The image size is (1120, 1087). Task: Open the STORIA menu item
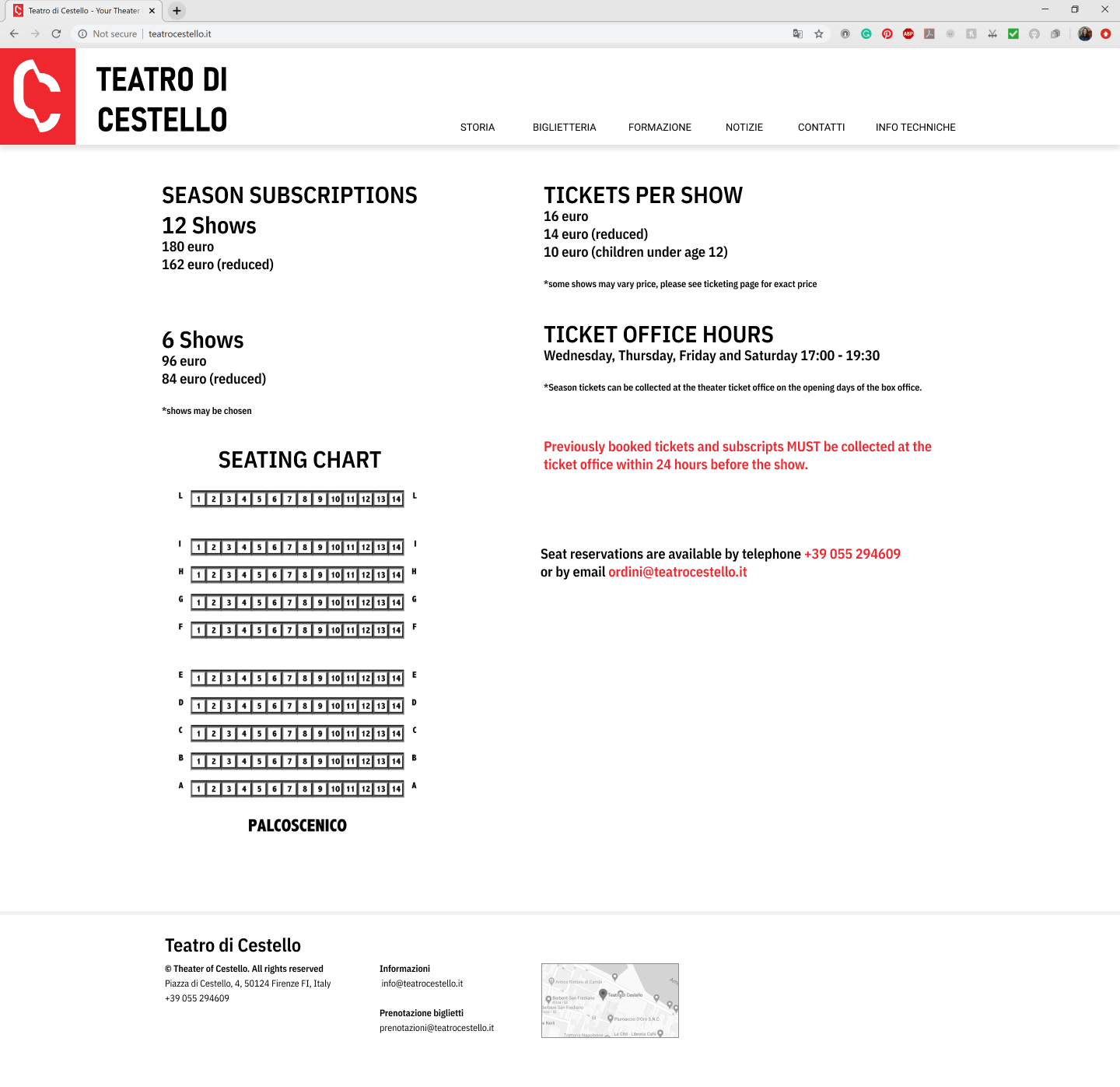click(x=478, y=127)
